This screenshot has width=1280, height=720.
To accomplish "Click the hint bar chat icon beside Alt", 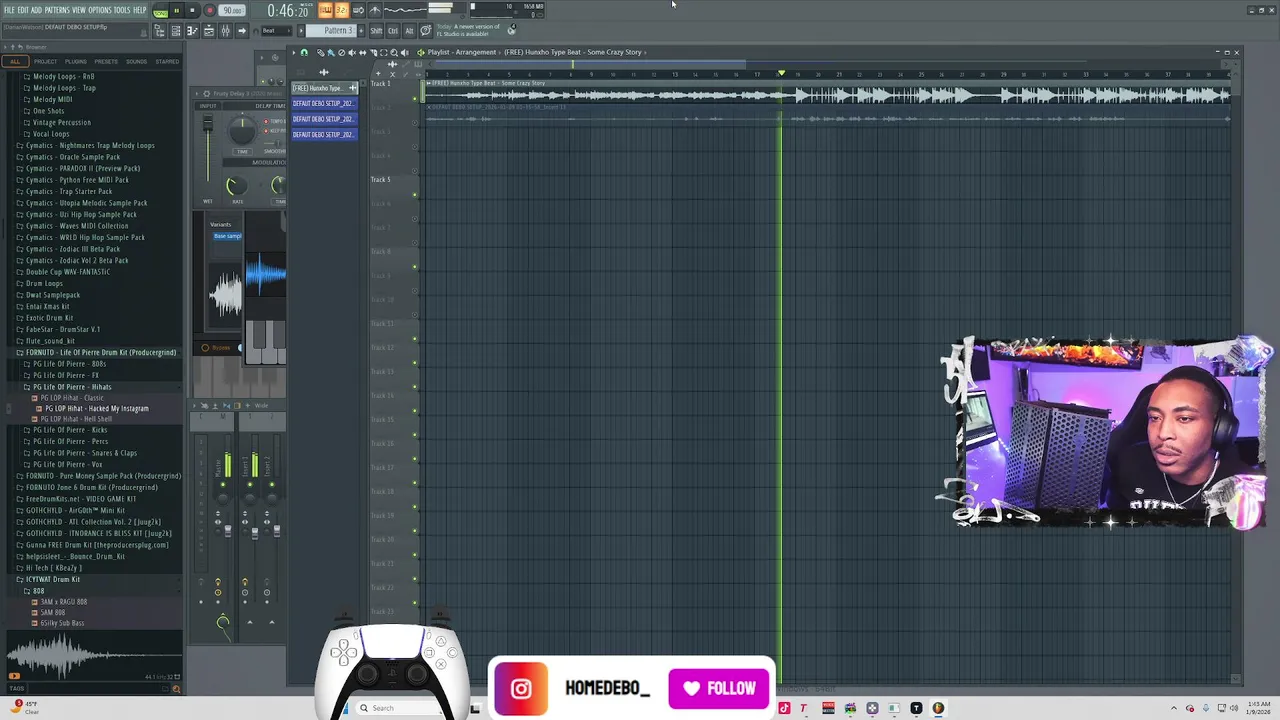I will 426,31.
